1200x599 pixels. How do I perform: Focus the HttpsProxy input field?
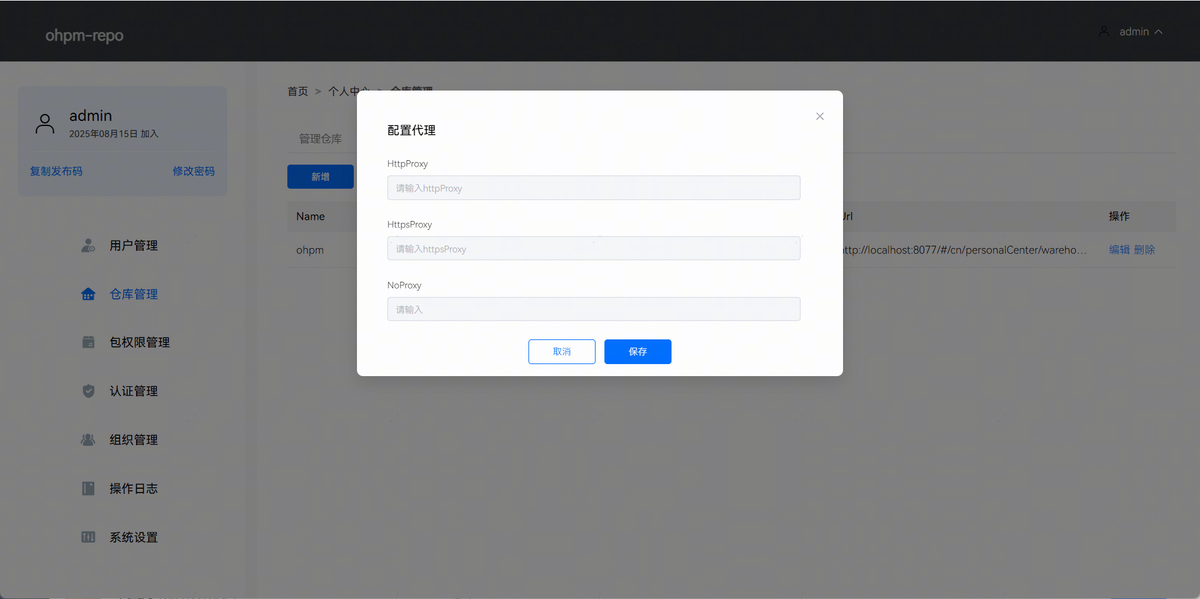[x=593, y=249]
